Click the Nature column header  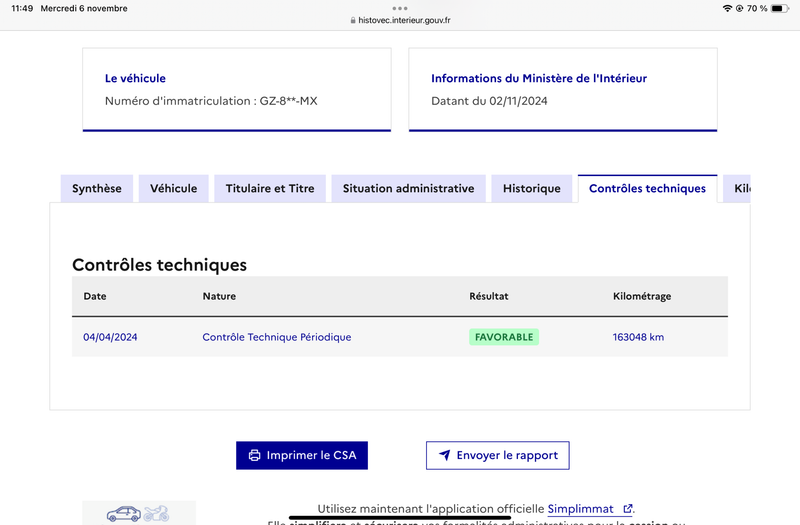[x=219, y=296]
